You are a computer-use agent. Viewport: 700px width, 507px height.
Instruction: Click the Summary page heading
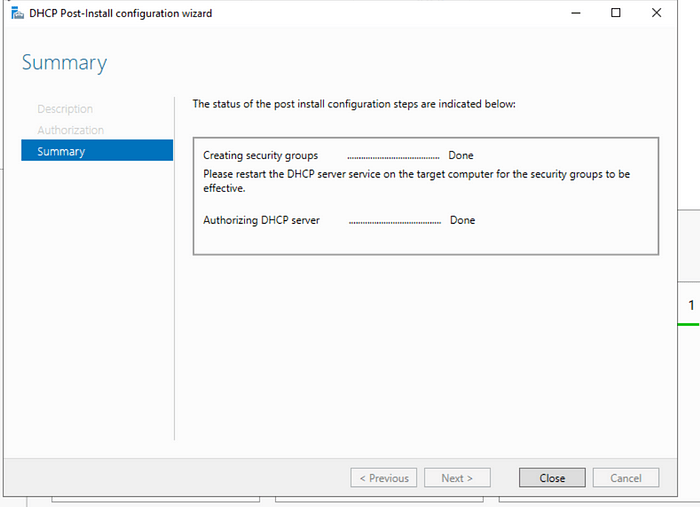pos(64,63)
